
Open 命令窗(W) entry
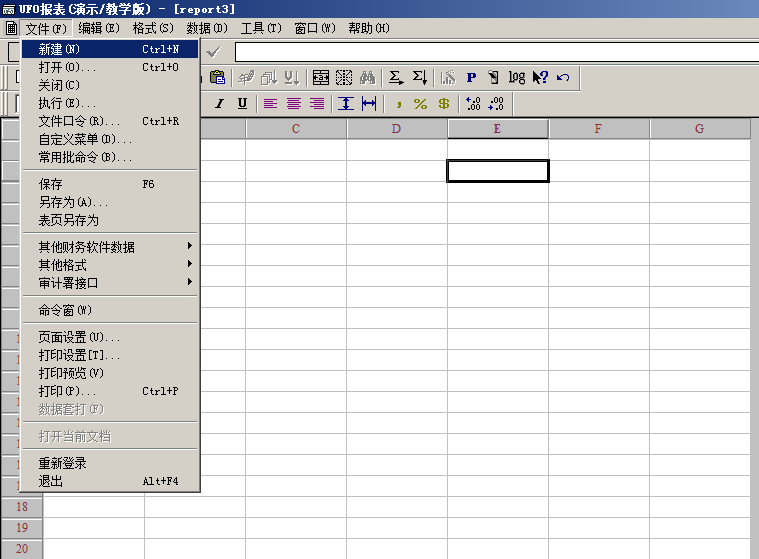pos(110,310)
